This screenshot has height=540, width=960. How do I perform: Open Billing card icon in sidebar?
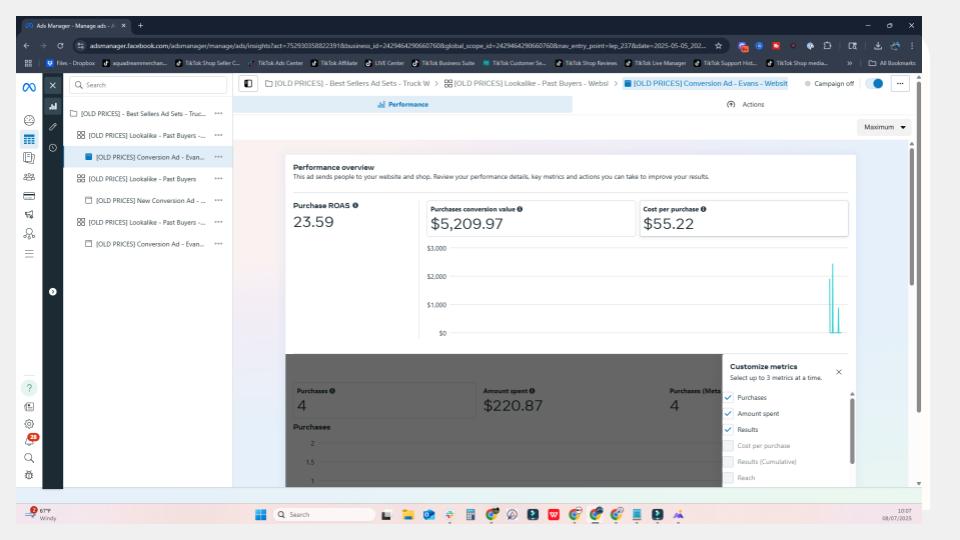29,196
